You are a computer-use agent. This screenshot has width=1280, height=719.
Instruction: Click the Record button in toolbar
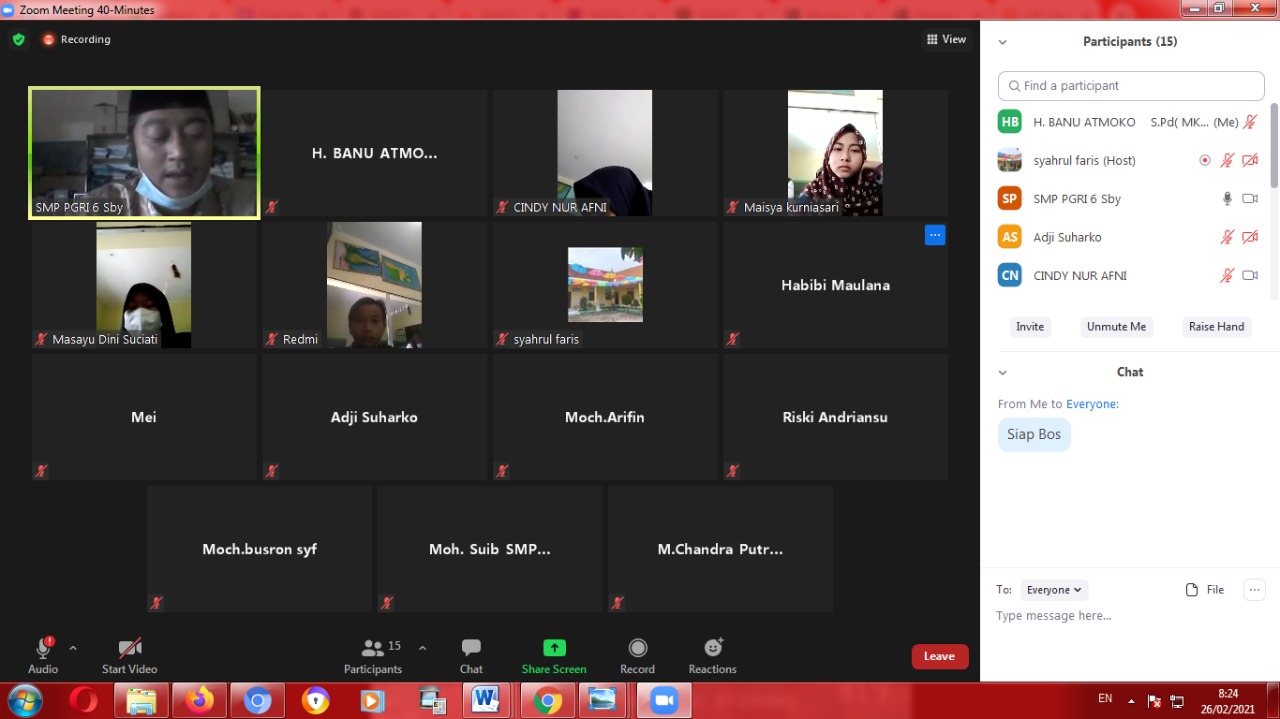point(637,656)
